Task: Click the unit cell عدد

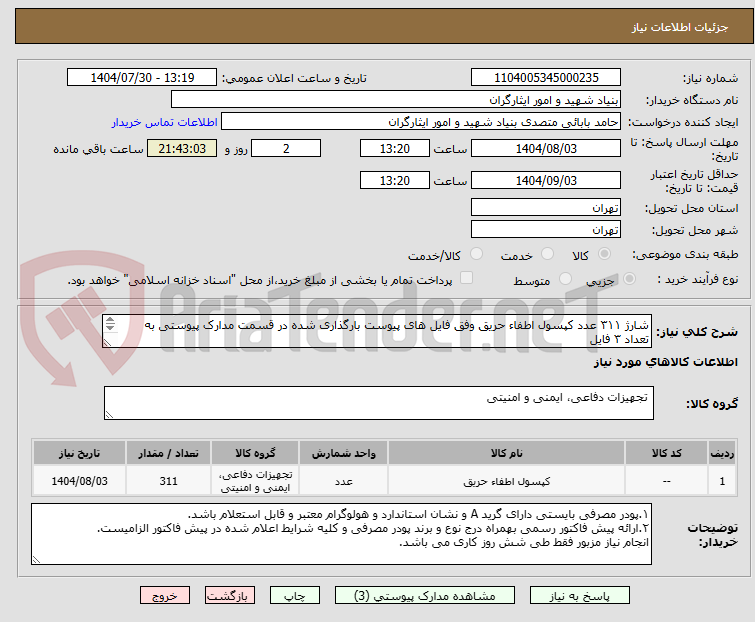Action: coord(343,481)
